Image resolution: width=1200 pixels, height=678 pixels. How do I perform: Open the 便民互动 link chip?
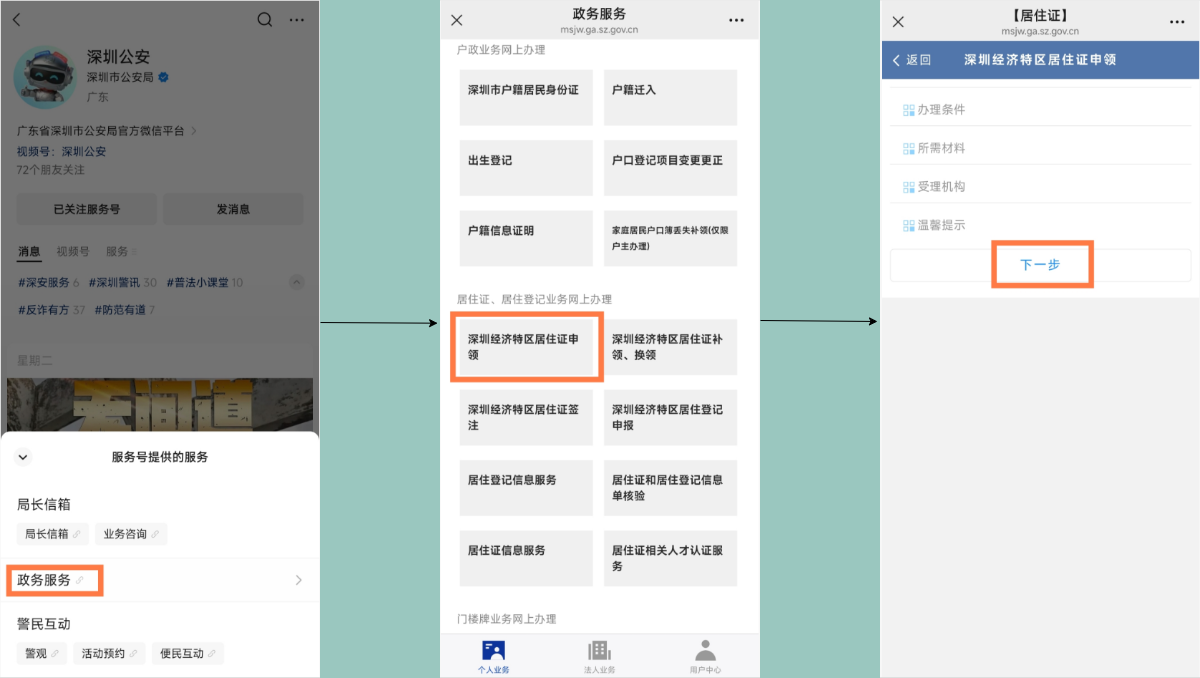click(x=187, y=653)
